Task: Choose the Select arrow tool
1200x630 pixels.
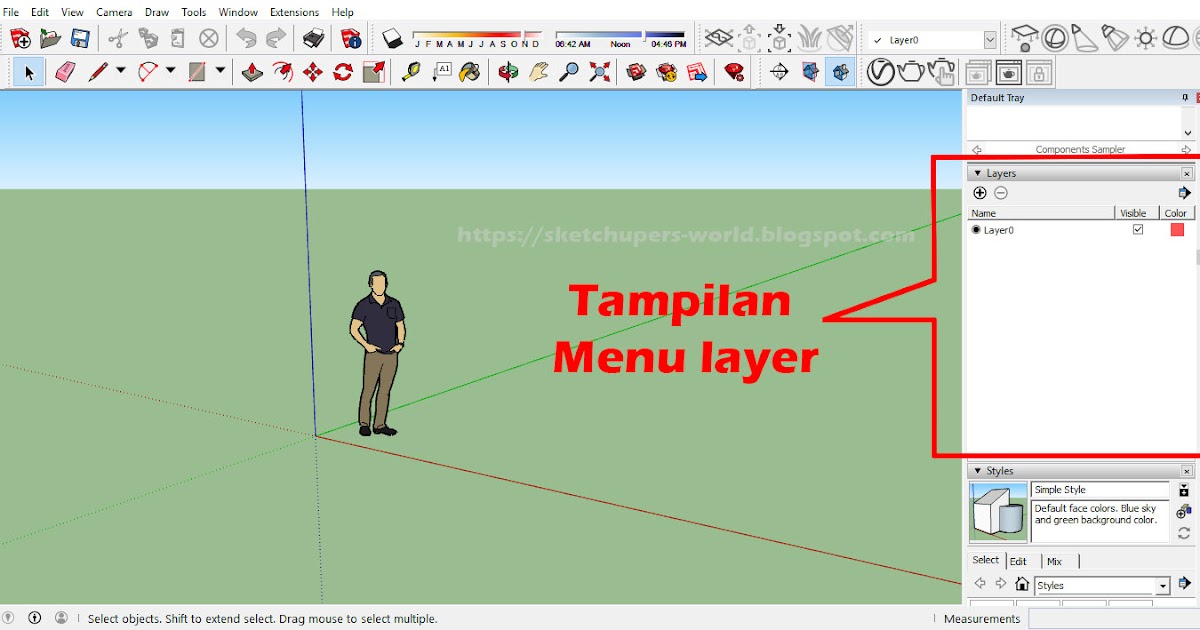Action: coord(29,72)
